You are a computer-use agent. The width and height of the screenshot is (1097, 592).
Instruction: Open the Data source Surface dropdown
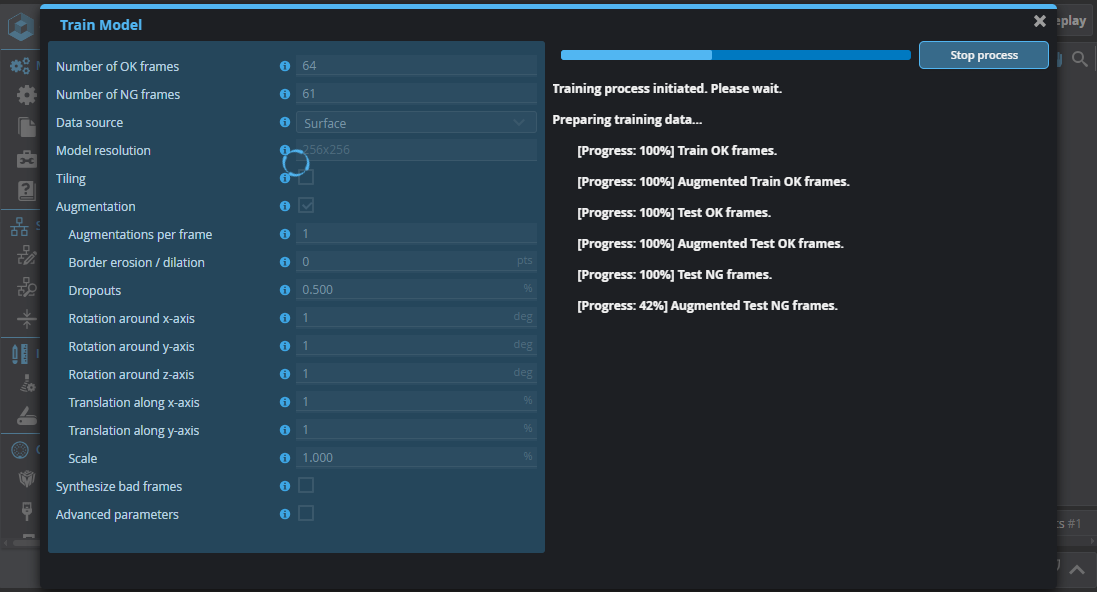[x=416, y=123]
